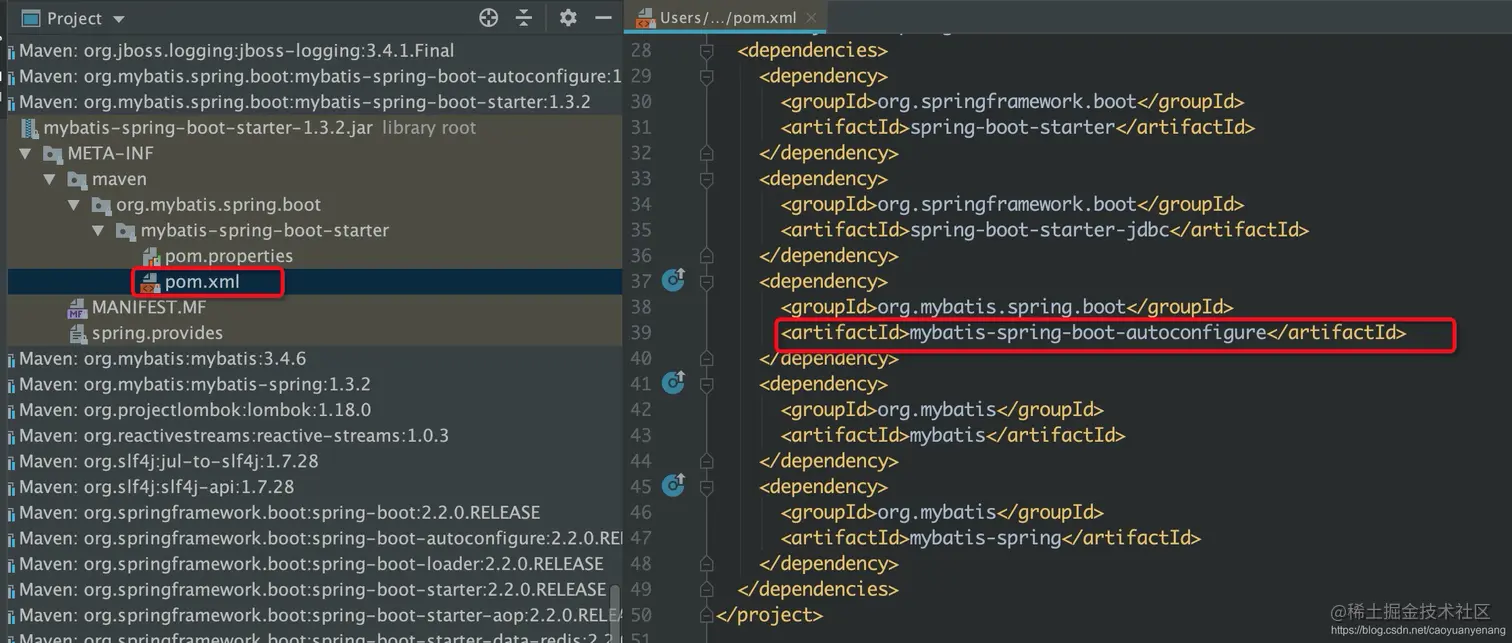Image resolution: width=1512 pixels, height=643 pixels.
Task: Click the Project tree vertical scrollbar
Action: [615, 612]
